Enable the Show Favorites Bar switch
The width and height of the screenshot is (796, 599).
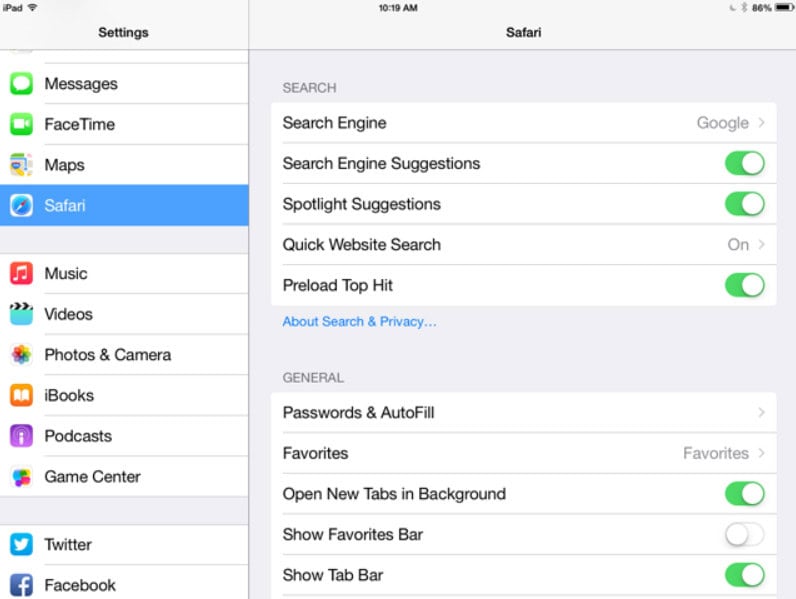click(745, 535)
